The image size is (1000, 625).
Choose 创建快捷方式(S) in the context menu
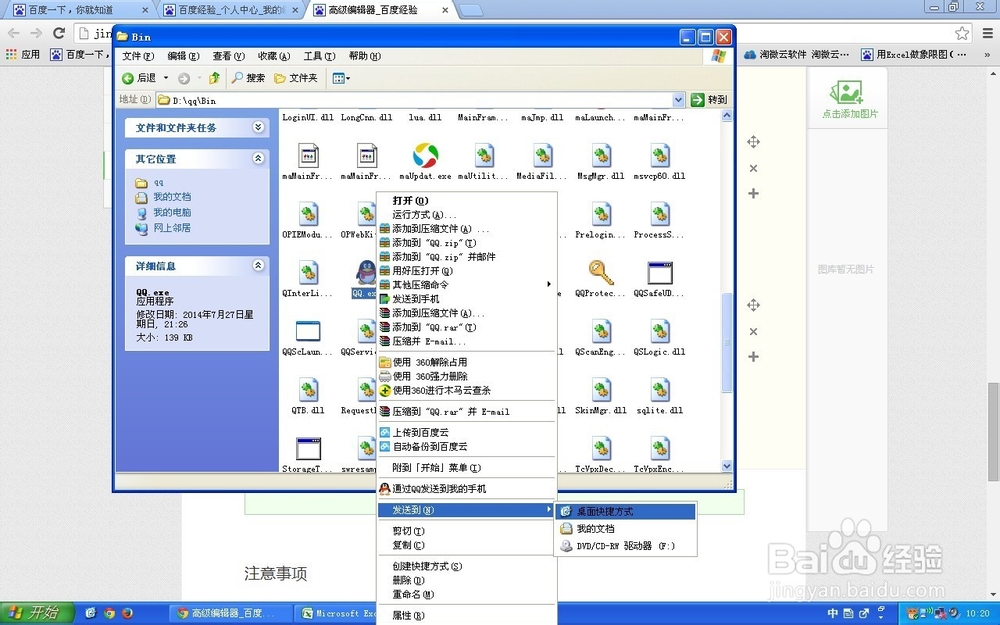pos(467,566)
